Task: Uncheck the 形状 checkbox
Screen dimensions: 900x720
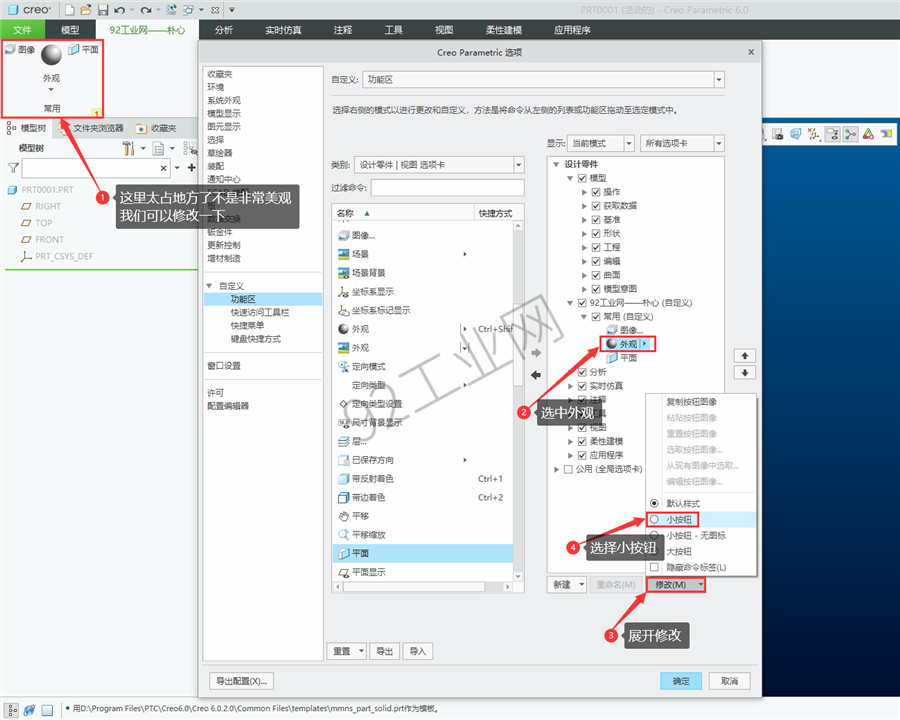Action: (596, 233)
